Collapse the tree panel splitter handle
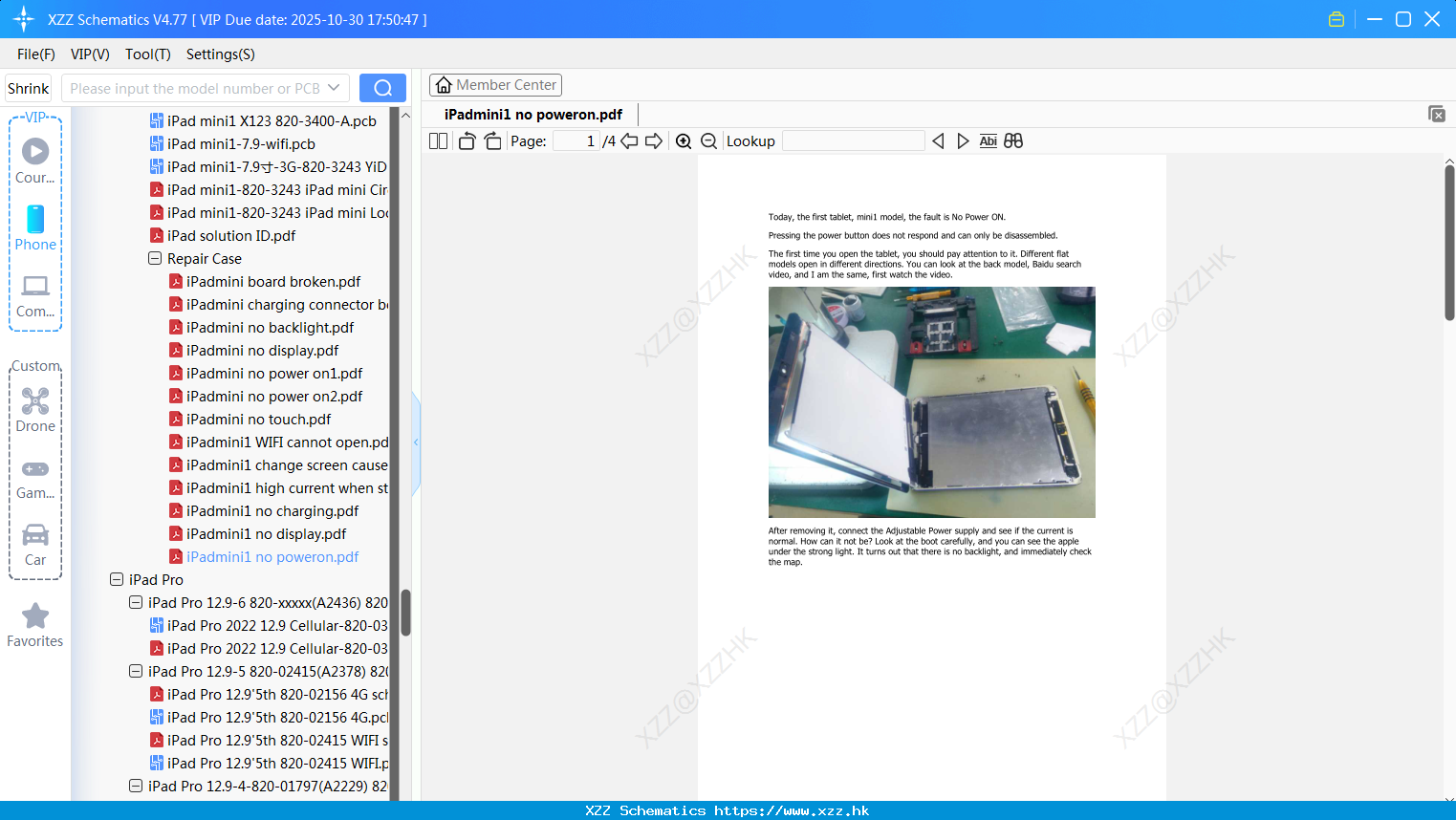Image resolution: width=1456 pixels, height=820 pixels. point(416,442)
